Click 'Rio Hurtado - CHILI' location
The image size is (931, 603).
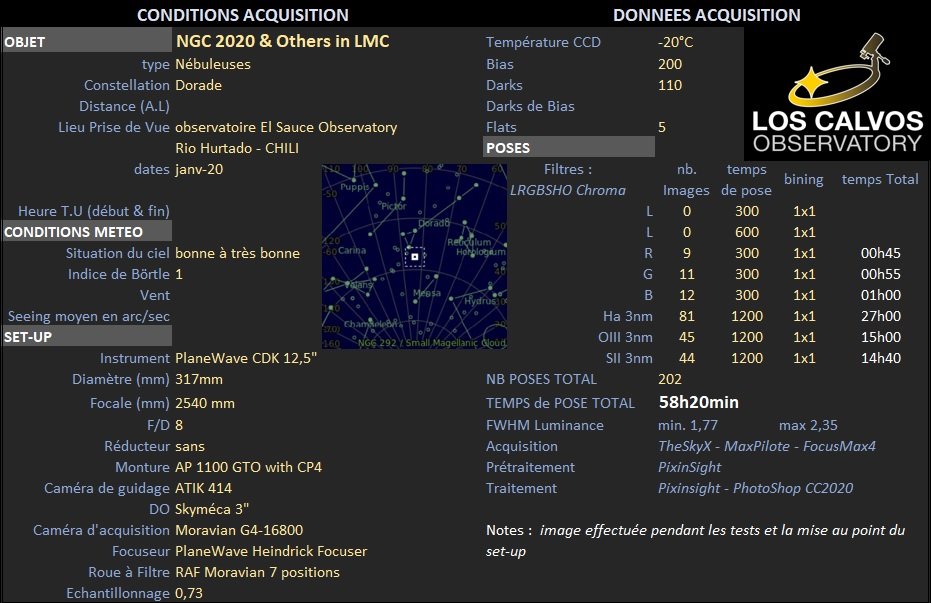point(237,148)
